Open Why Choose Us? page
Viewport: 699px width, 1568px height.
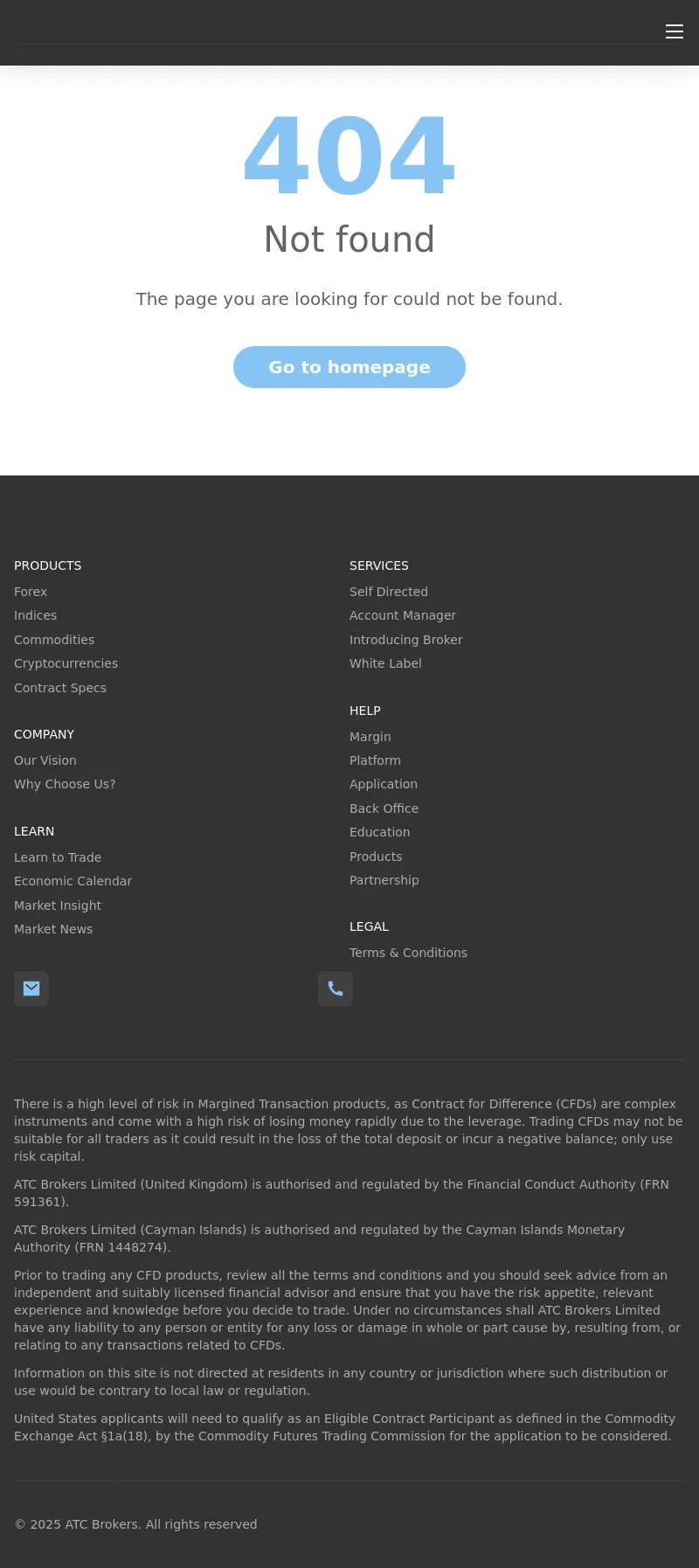click(65, 784)
